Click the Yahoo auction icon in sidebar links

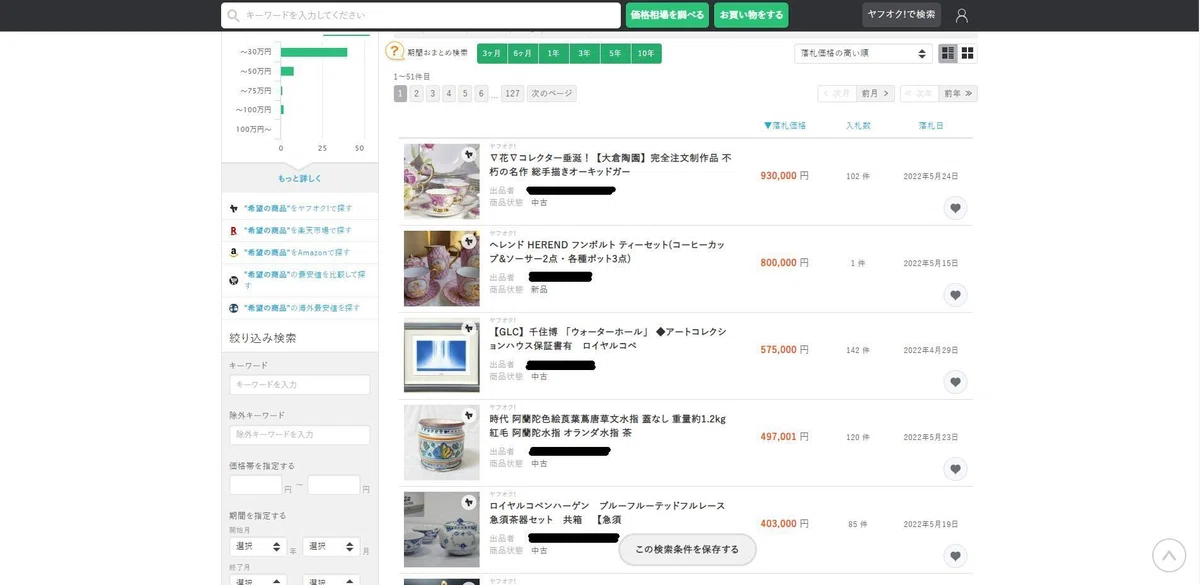coord(234,208)
